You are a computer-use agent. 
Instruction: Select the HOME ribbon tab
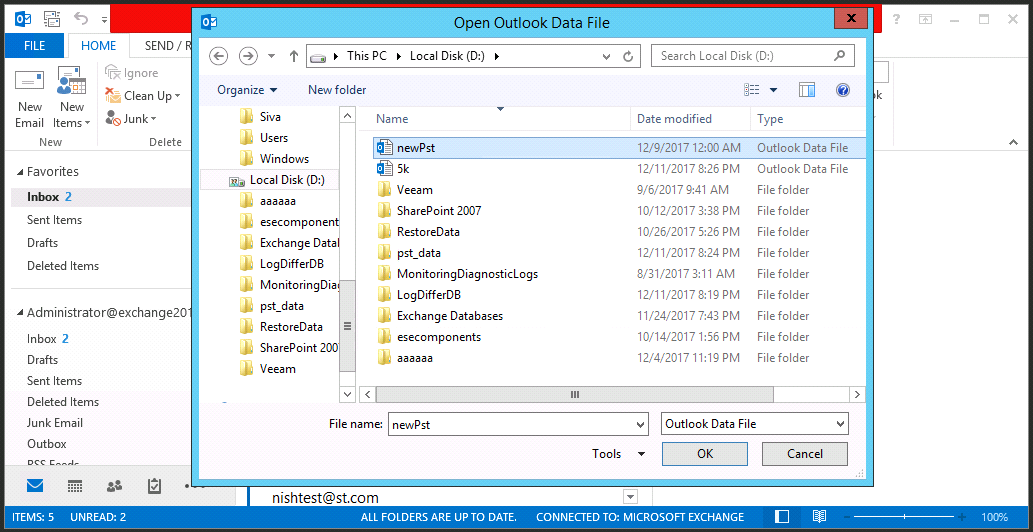98,46
